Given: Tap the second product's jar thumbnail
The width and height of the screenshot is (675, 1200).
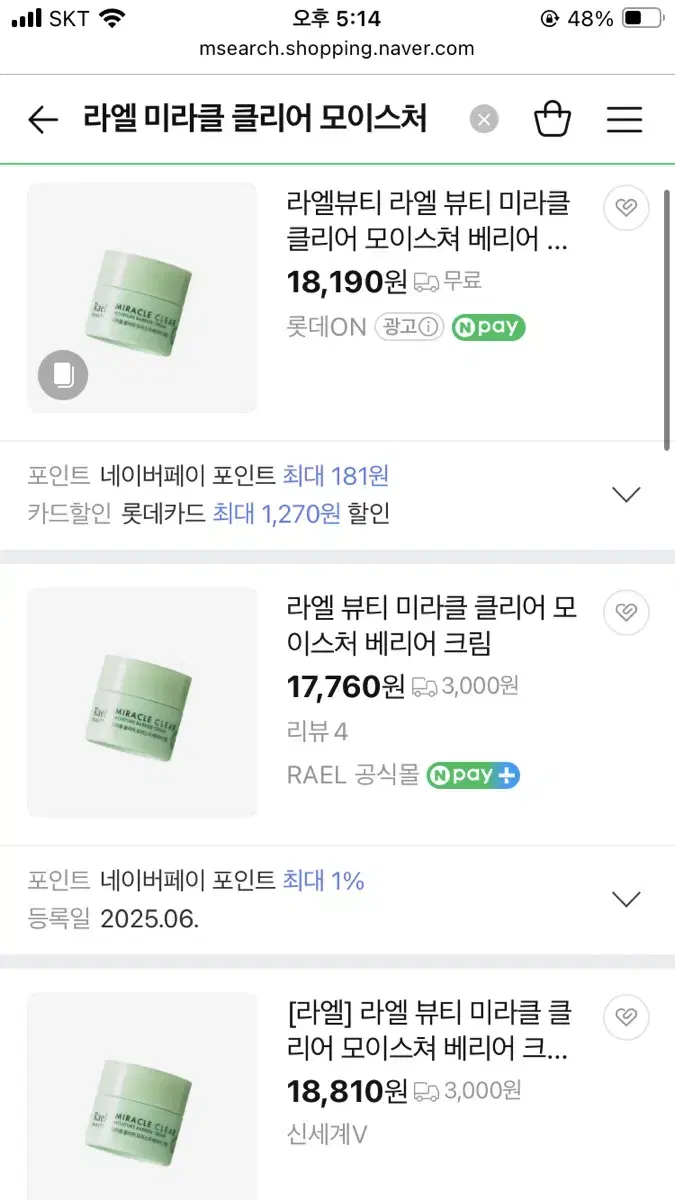Looking at the screenshot, I should 141,700.
